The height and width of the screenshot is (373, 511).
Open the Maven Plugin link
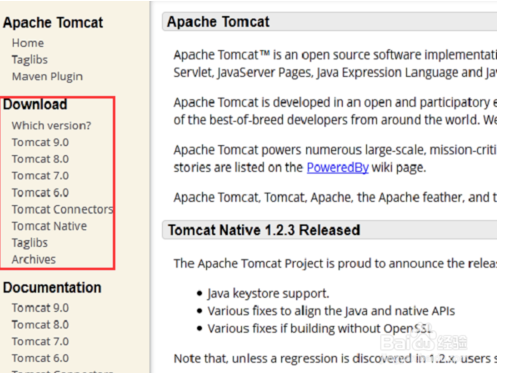tap(47, 77)
